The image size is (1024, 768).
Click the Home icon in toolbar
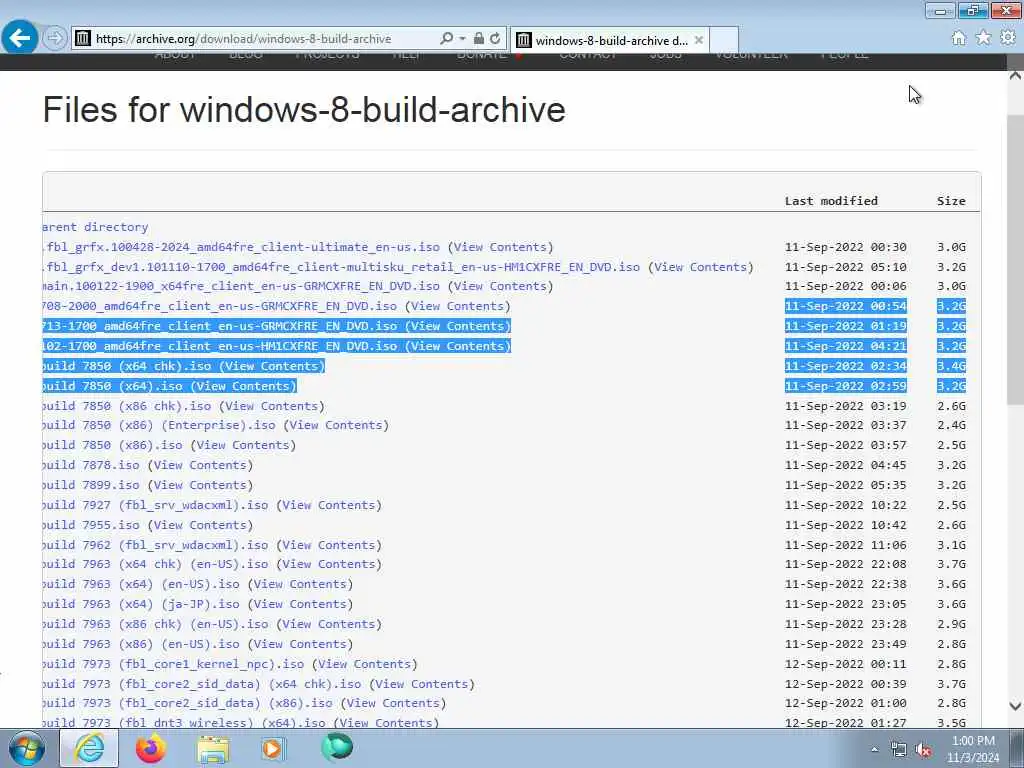click(958, 38)
